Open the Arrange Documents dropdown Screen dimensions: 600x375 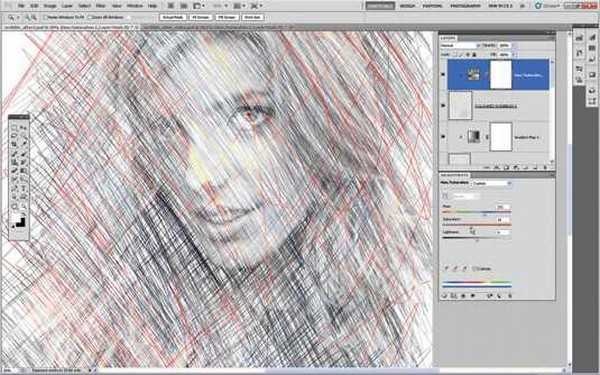pos(240,6)
